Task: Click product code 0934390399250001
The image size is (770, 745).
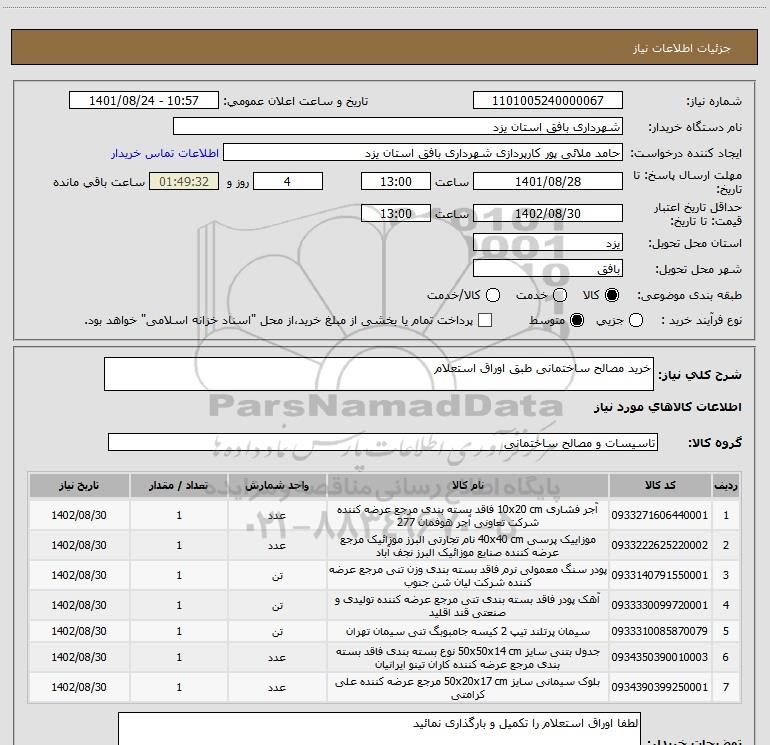Action: coord(660,687)
